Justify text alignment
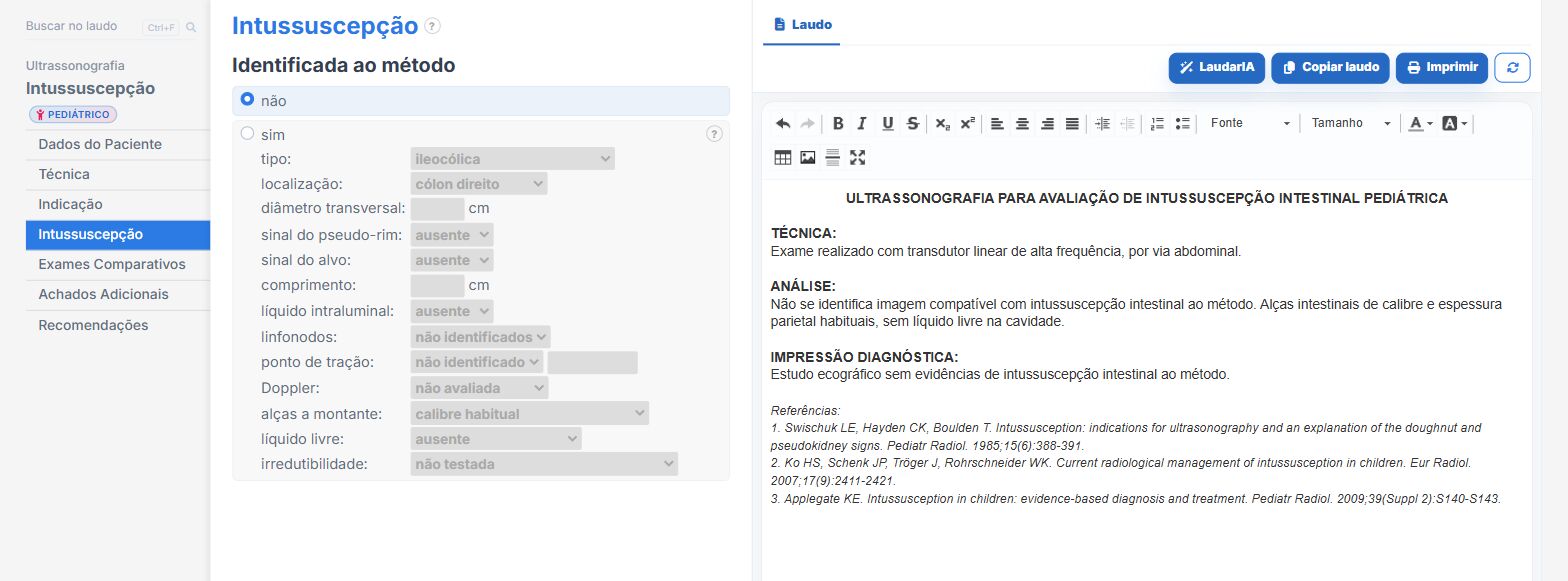 pyautogui.click(x=1072, y=123)
